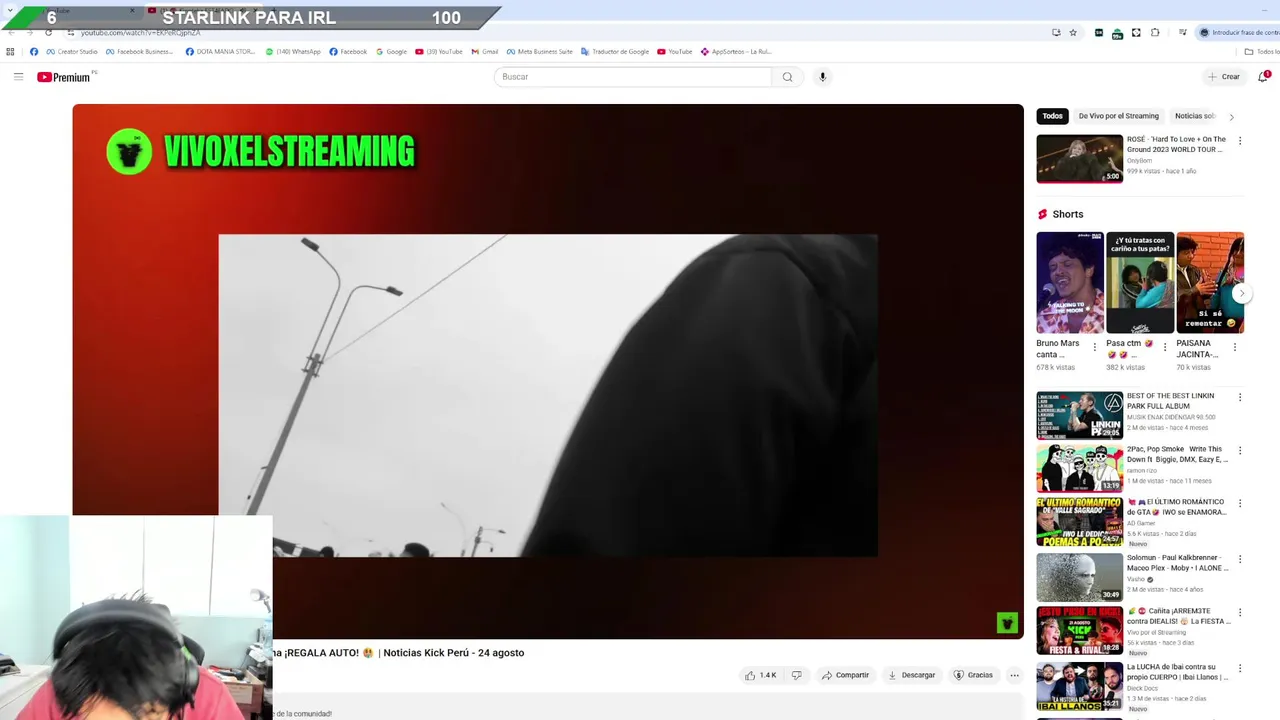
Task: Open the Todos los marcadores folder
Action: [x=1262, y=52]
